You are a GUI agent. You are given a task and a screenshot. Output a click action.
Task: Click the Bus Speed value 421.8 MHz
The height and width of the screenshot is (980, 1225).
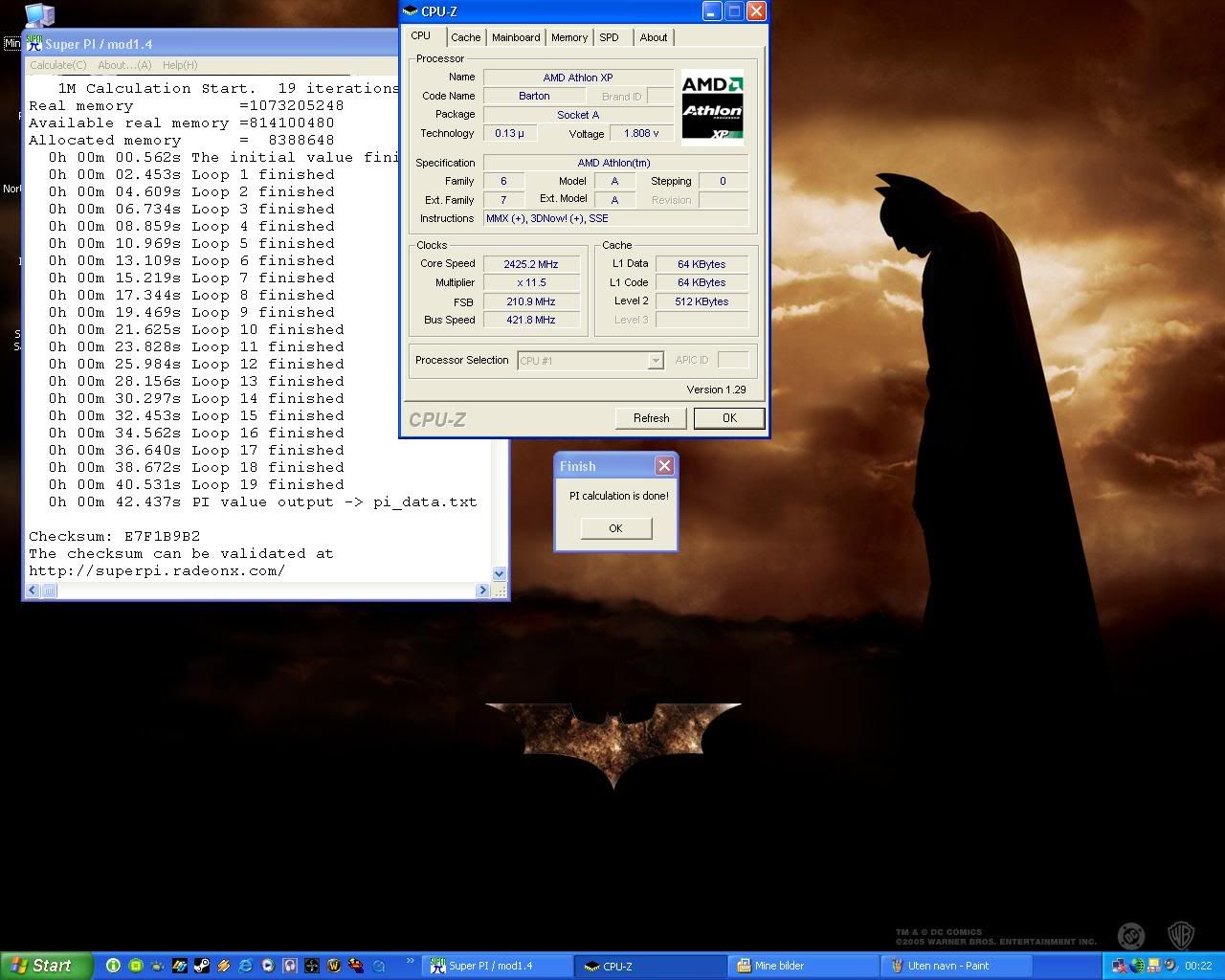click(531, 320)
